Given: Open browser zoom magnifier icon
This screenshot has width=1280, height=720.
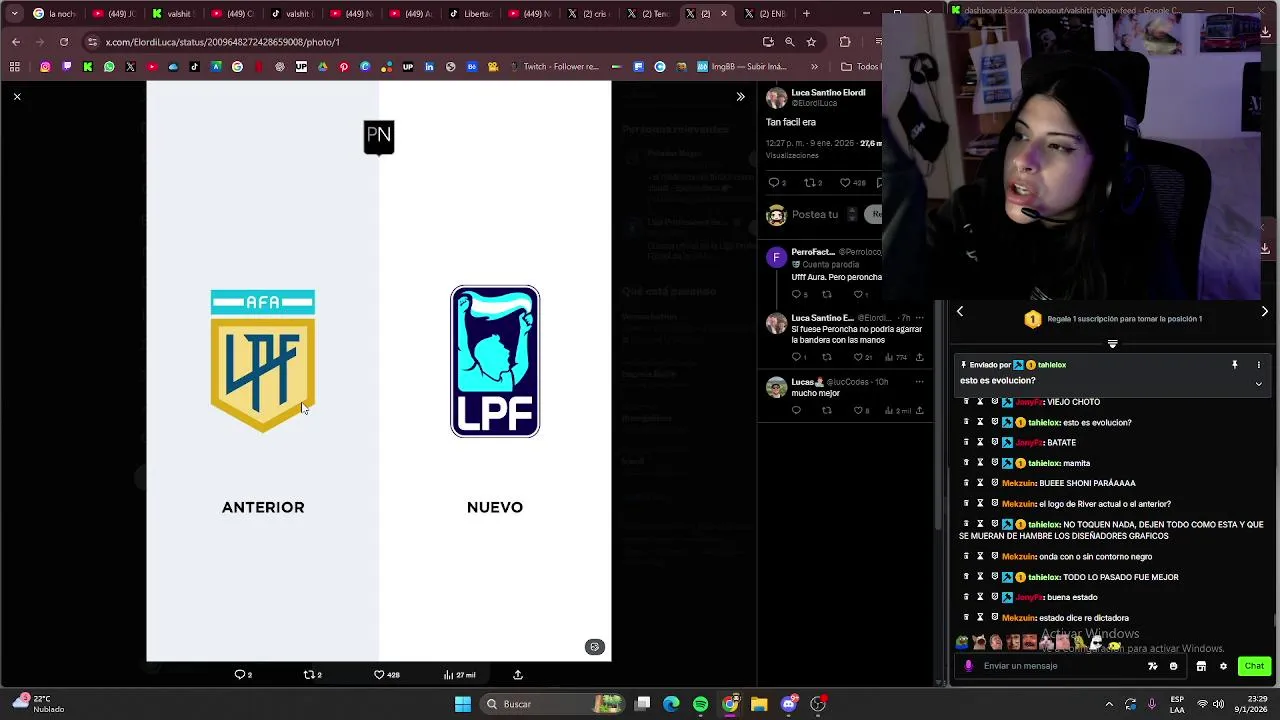Looking at the screenshot, I should tap(789, 42).
